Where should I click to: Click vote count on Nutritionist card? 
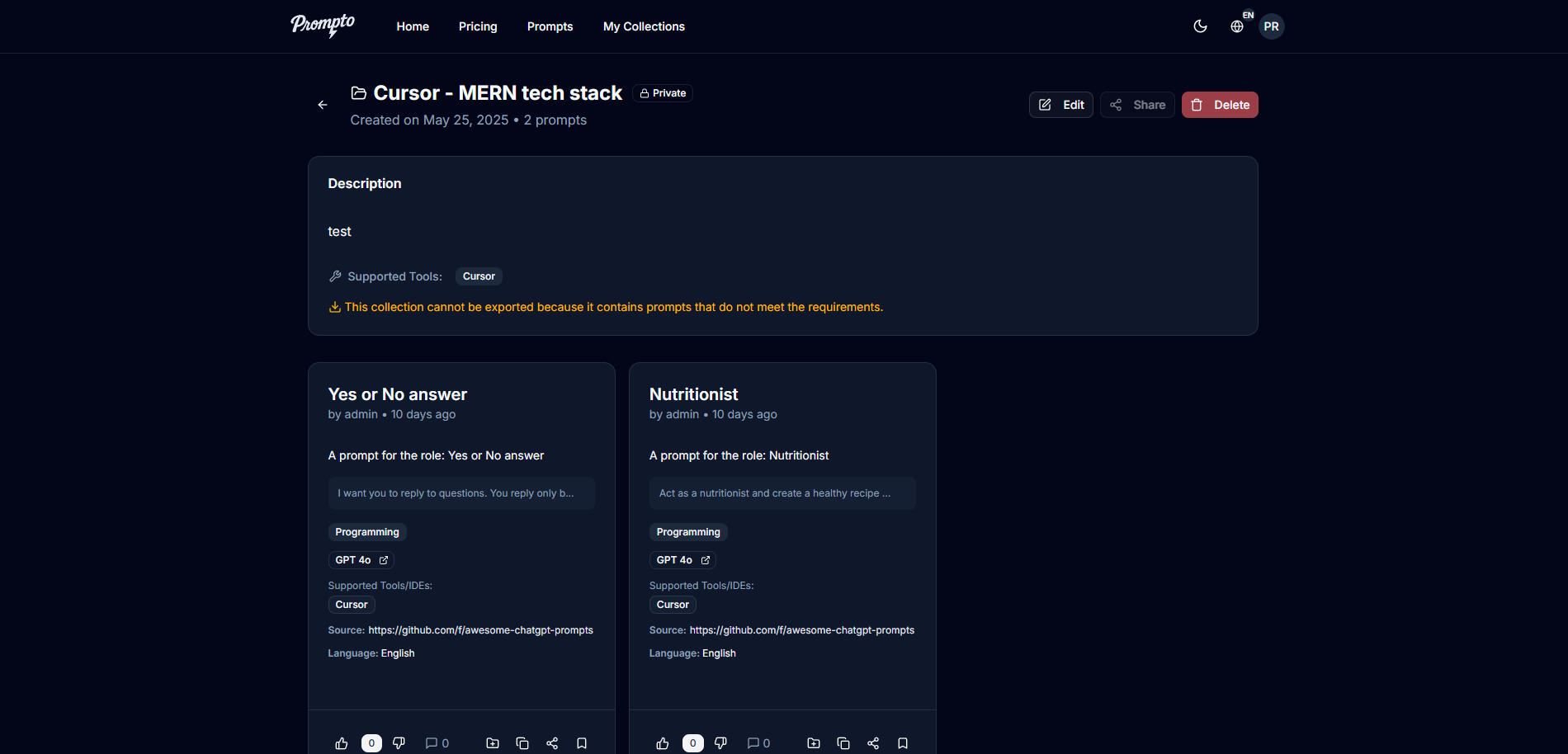[x=692, y=743]
